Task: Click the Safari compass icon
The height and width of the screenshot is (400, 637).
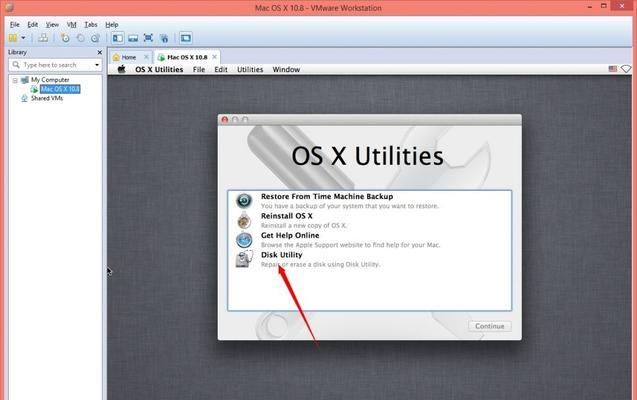Action: click(244, 240)
